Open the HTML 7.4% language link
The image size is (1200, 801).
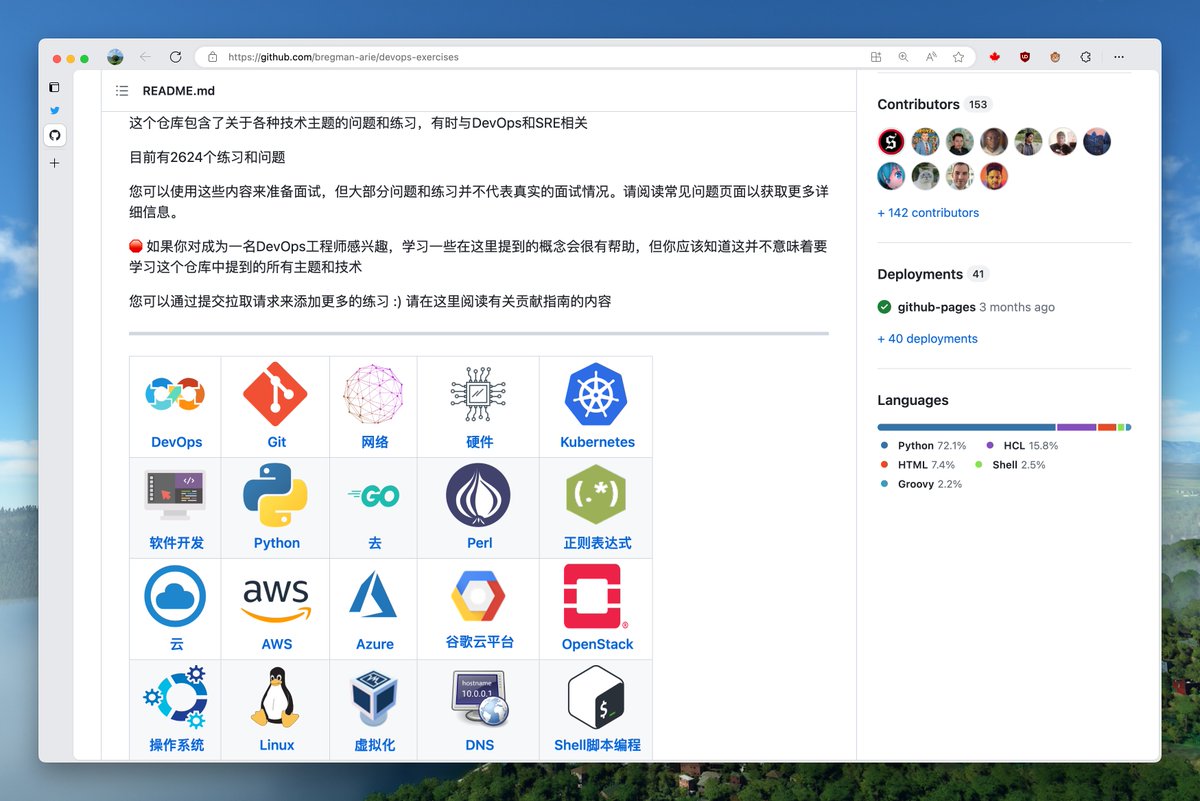tap(917, 465)
